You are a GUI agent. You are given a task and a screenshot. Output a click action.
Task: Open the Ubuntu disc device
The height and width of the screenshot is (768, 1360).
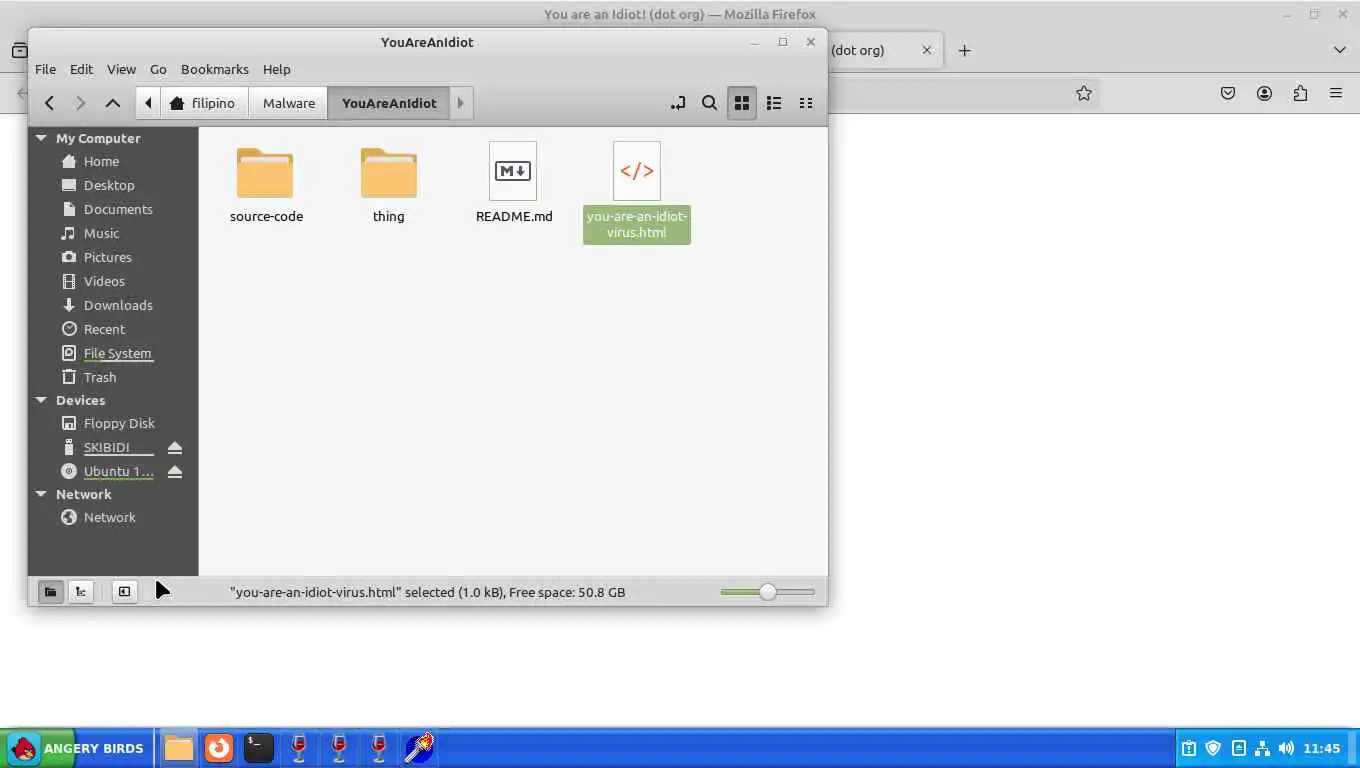pyautogui.click(x=118, y=471)
